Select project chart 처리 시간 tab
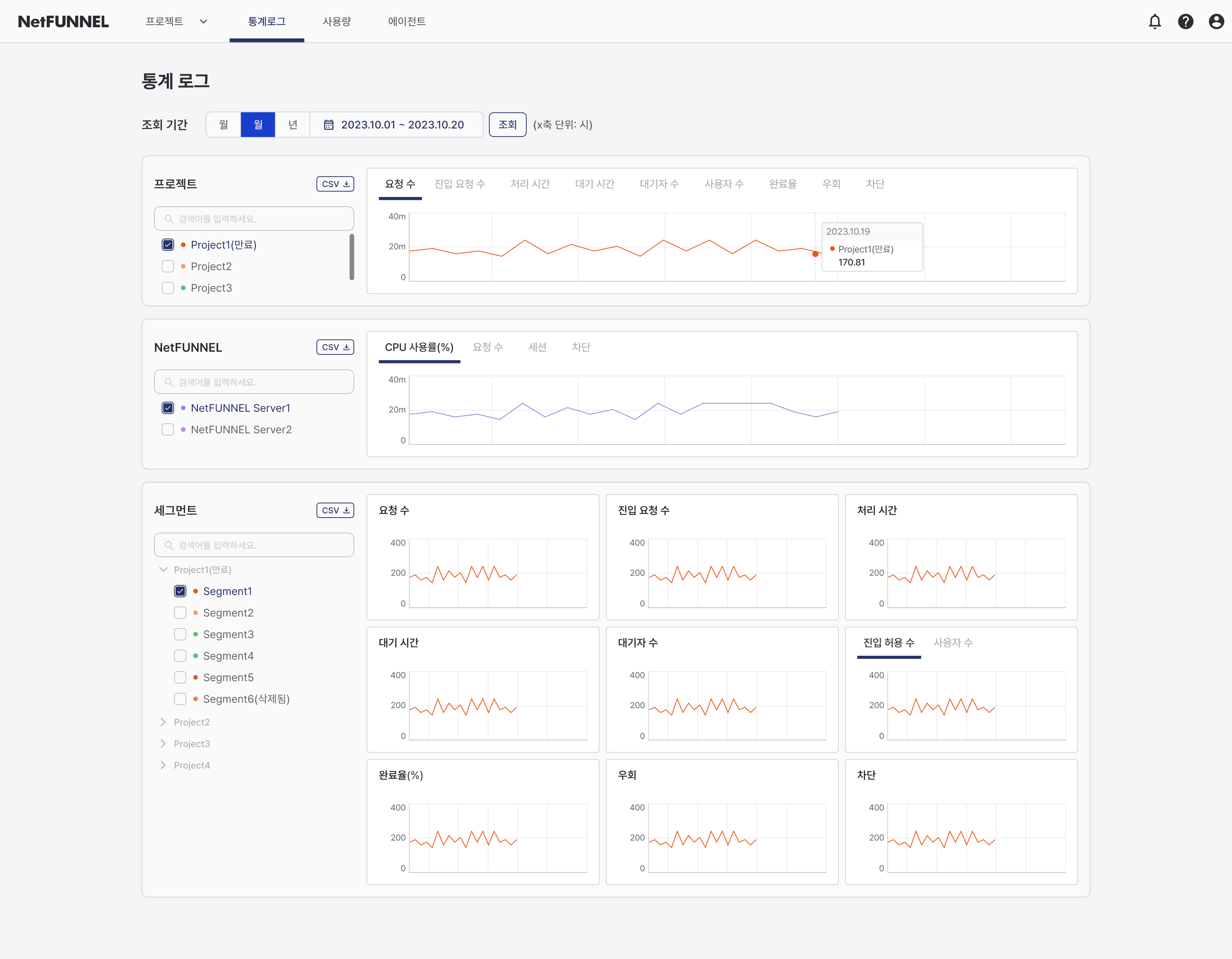This screenshot has height=959, width=1232. tap(530, 184)
